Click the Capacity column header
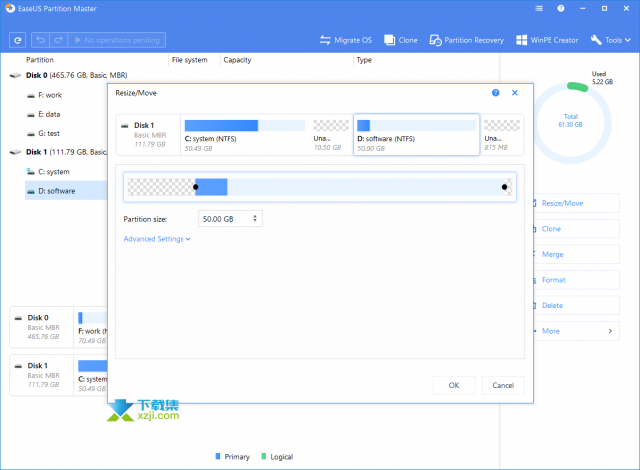This screenshot has height=470, width=640. click(x=237, y=60)
